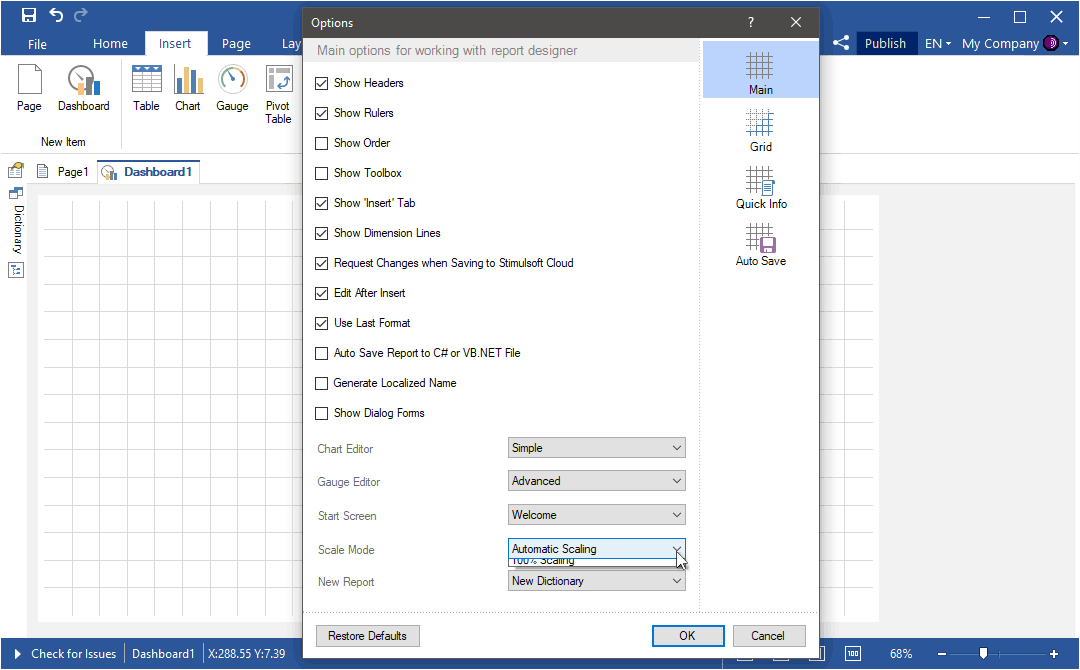The width and height of the screenshot is (1080, 670).
Task: Select the Insert ribbon tab
Action: coord(175,43)
